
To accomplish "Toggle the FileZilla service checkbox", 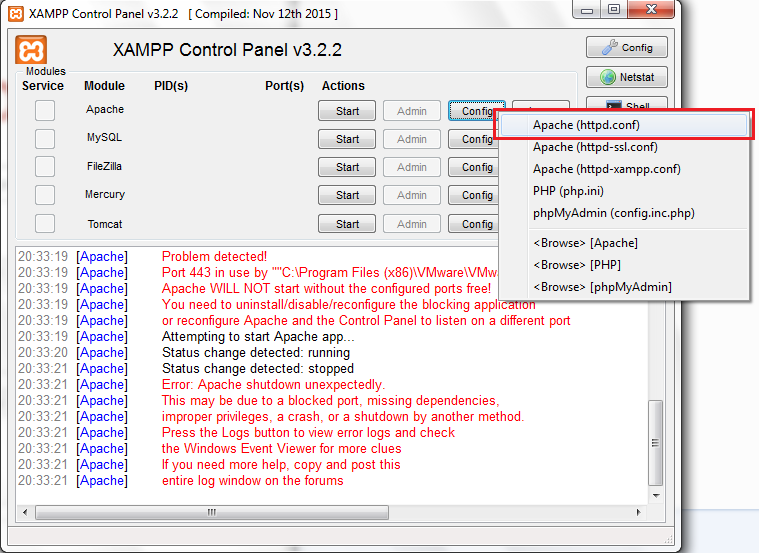I will coord(45,167).
